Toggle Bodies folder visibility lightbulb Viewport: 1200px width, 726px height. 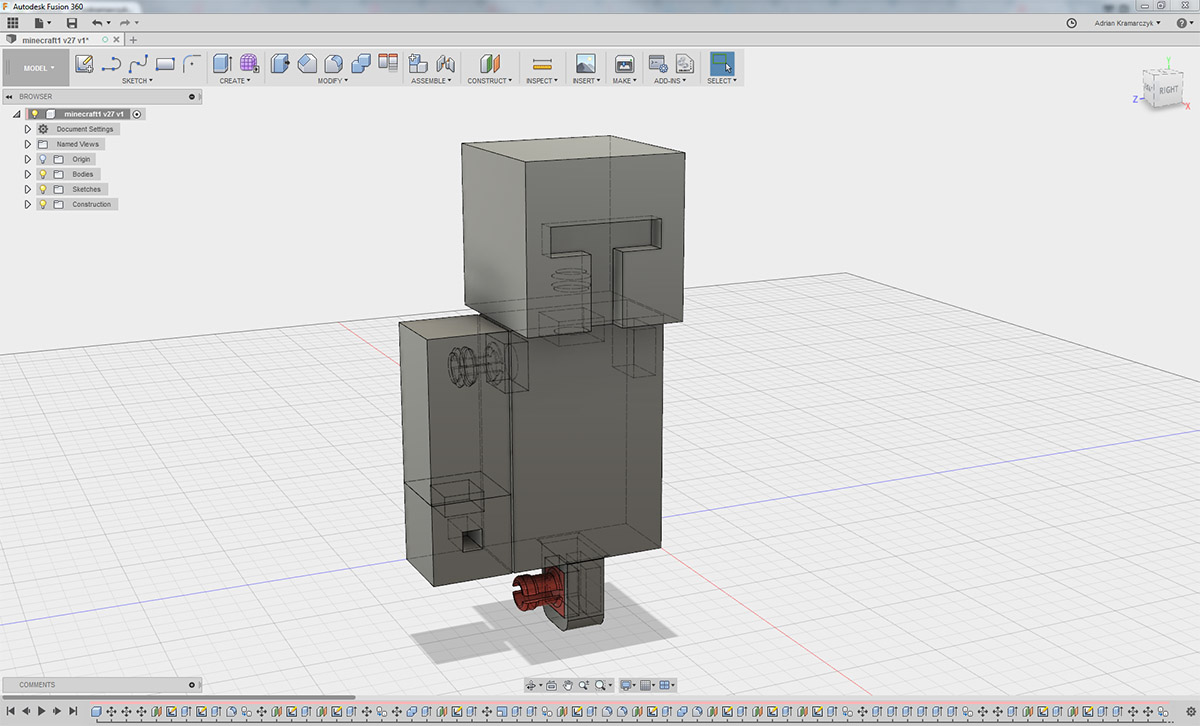[43, 174]
